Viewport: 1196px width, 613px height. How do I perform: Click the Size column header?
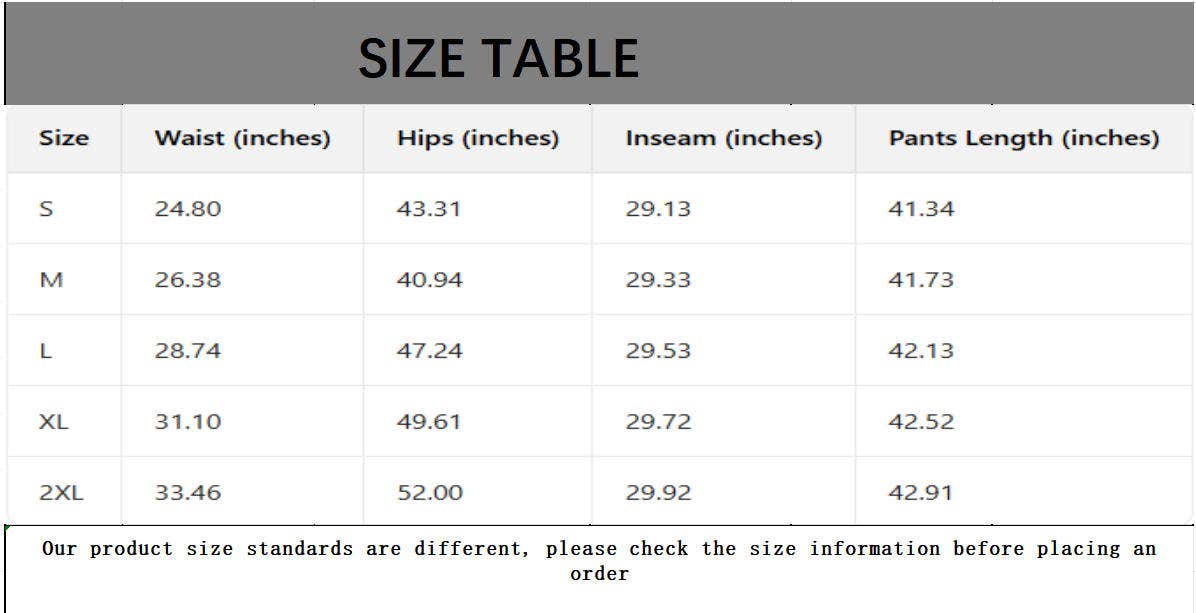point(63,138)
